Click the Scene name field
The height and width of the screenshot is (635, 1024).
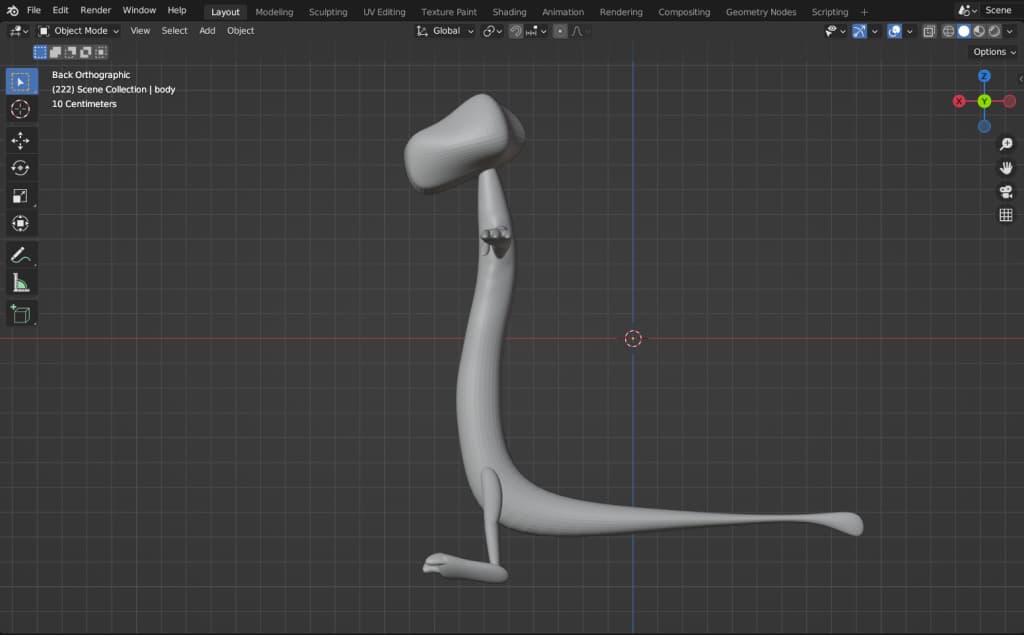coord(997,10)
